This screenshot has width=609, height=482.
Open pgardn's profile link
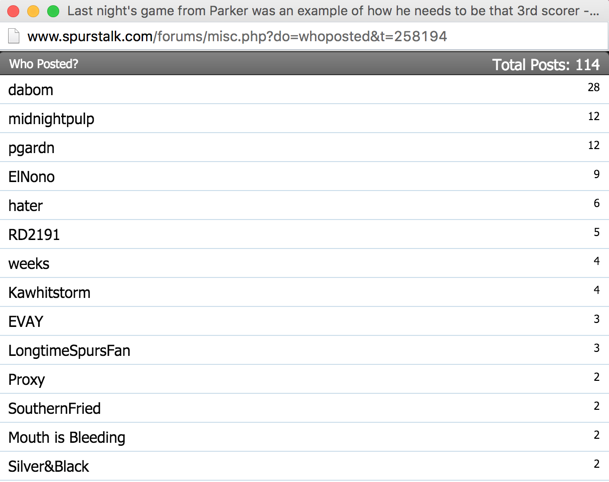click(31, 148)
